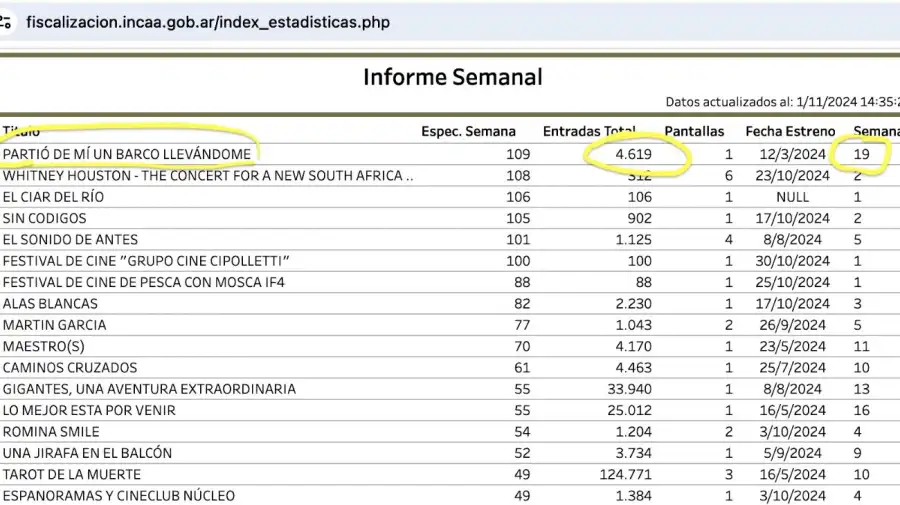Select UNA JIRAFA EN EL BALCÓN title
The height and width of the screenshot is (505, 900).
click(87, 453)
